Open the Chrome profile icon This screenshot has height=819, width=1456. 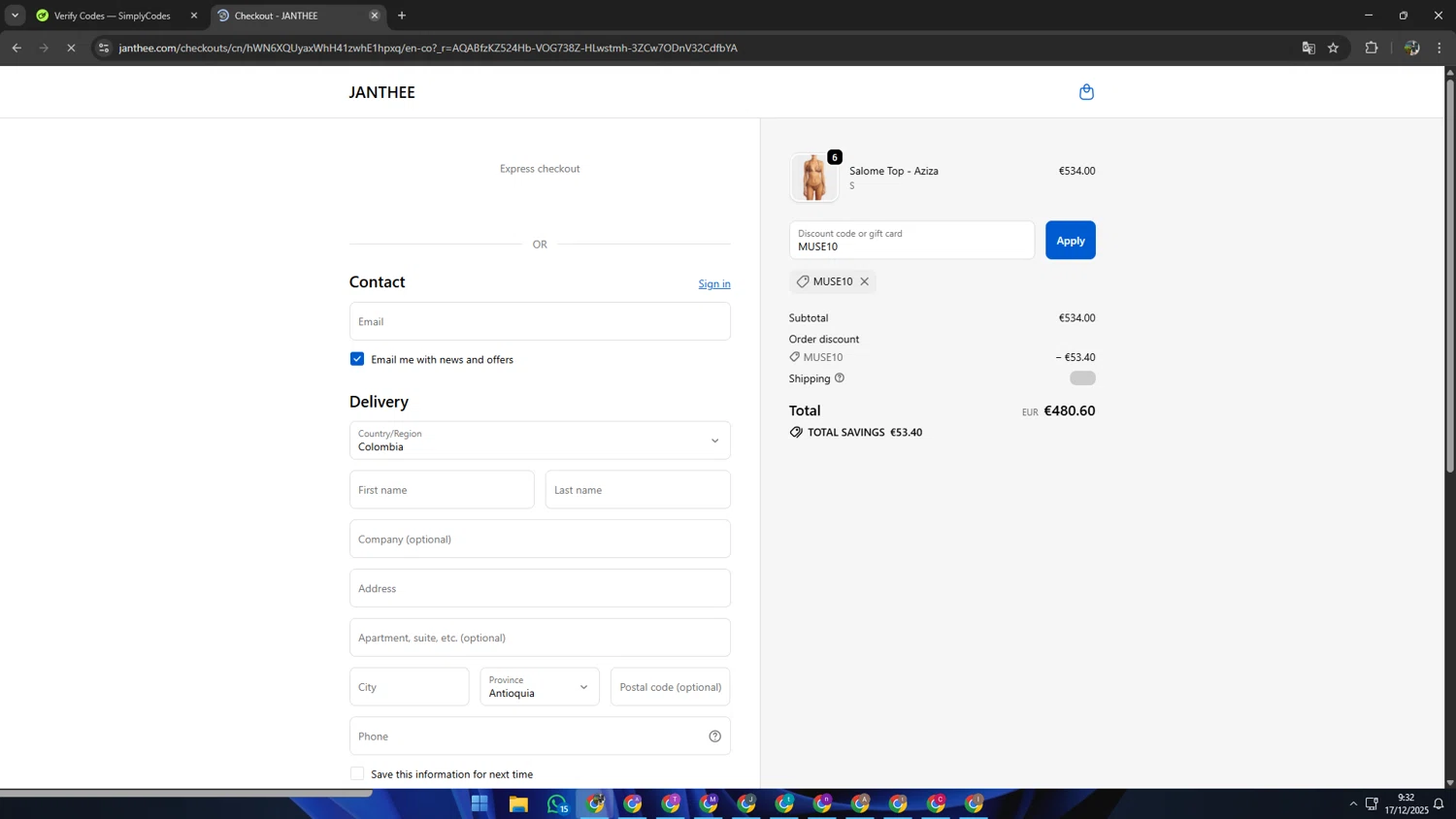[x=1412, y=48]
